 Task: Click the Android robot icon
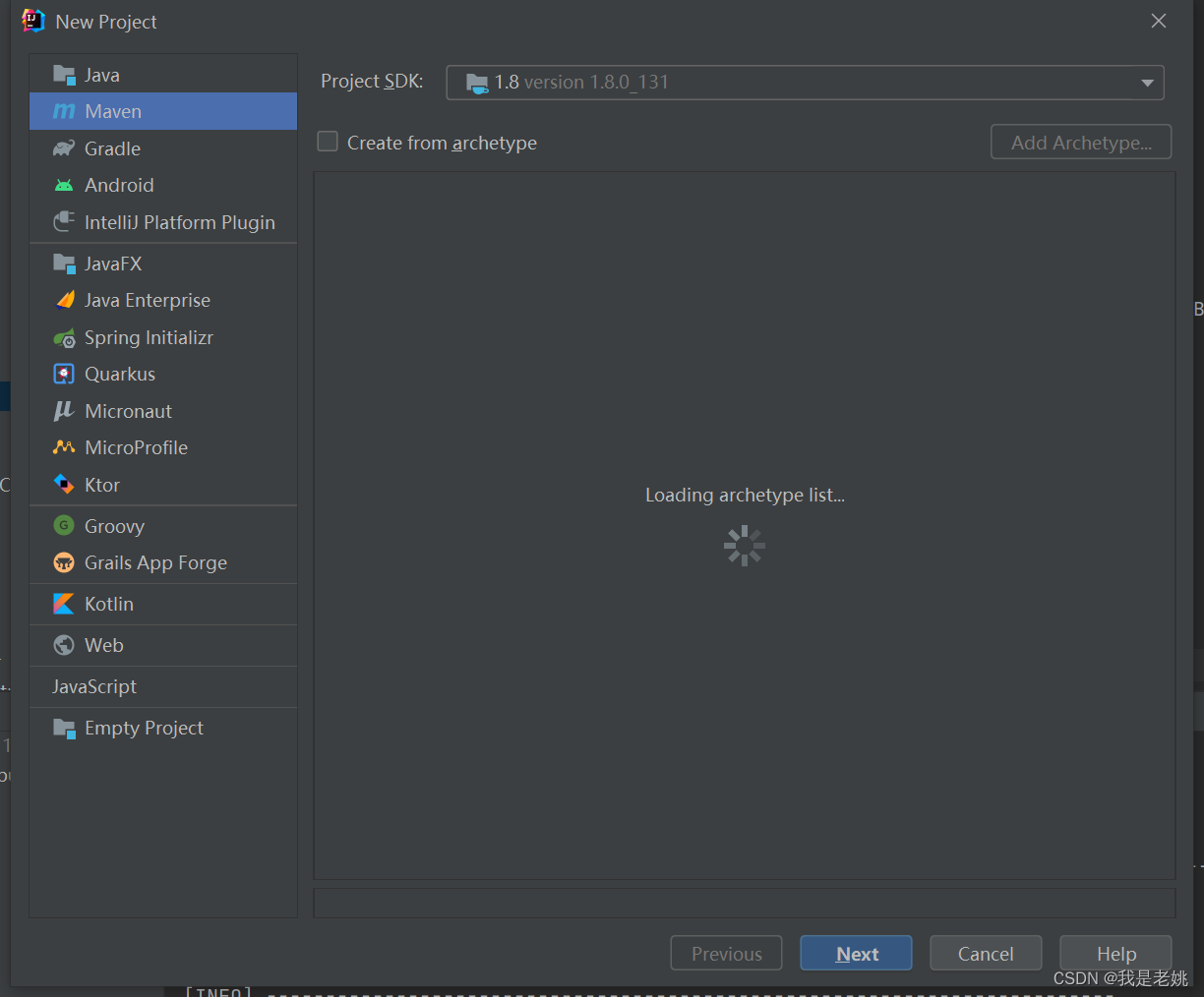click(64, 185)
